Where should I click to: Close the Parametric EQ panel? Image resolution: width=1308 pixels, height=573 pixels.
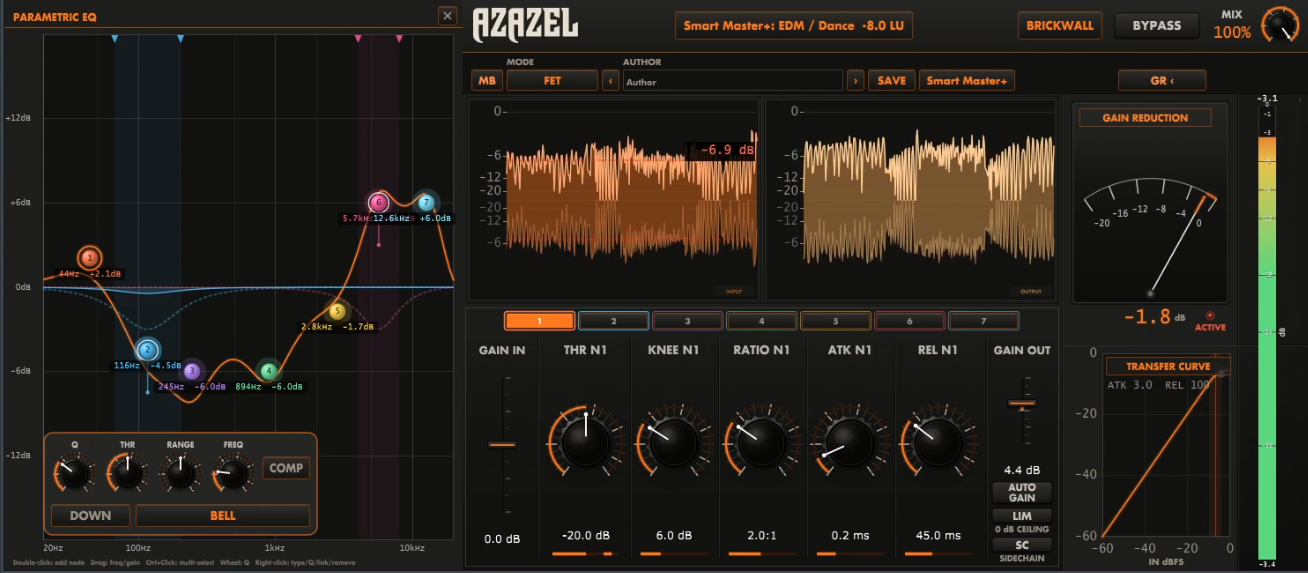coord(447,16)
